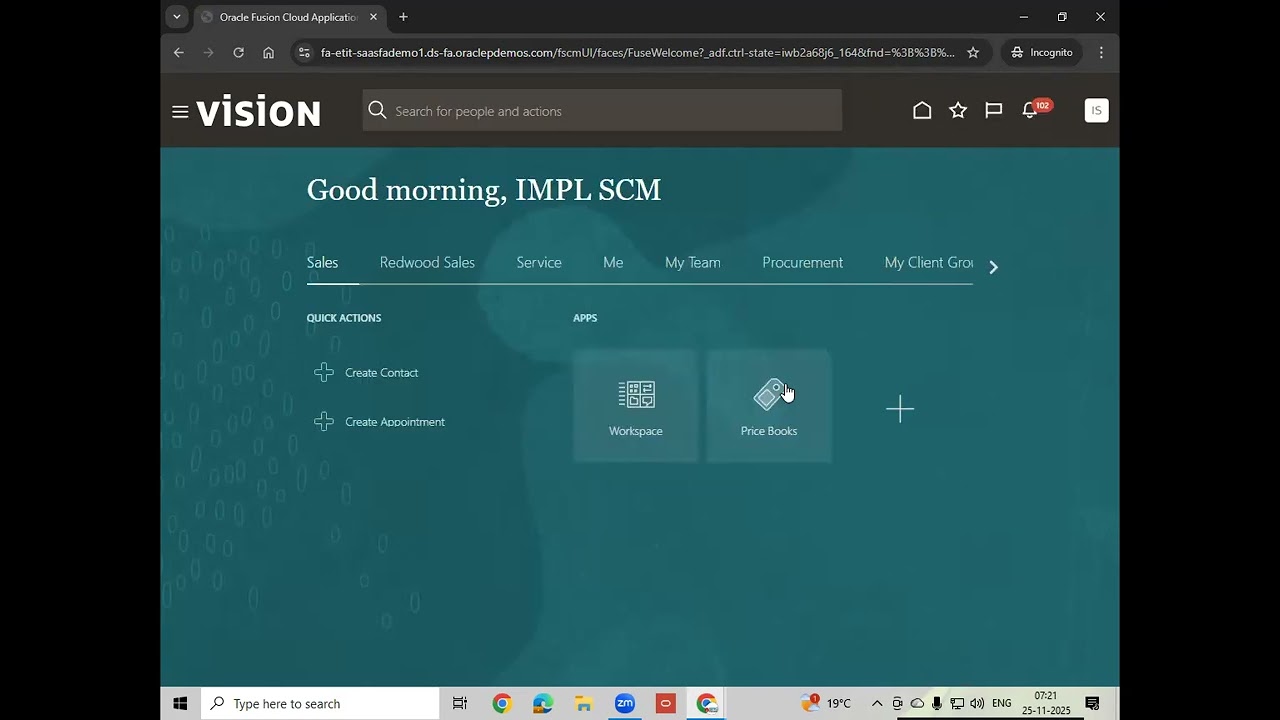
Task: Open the IS user profile menu
Action: (x=1096, y=111)
